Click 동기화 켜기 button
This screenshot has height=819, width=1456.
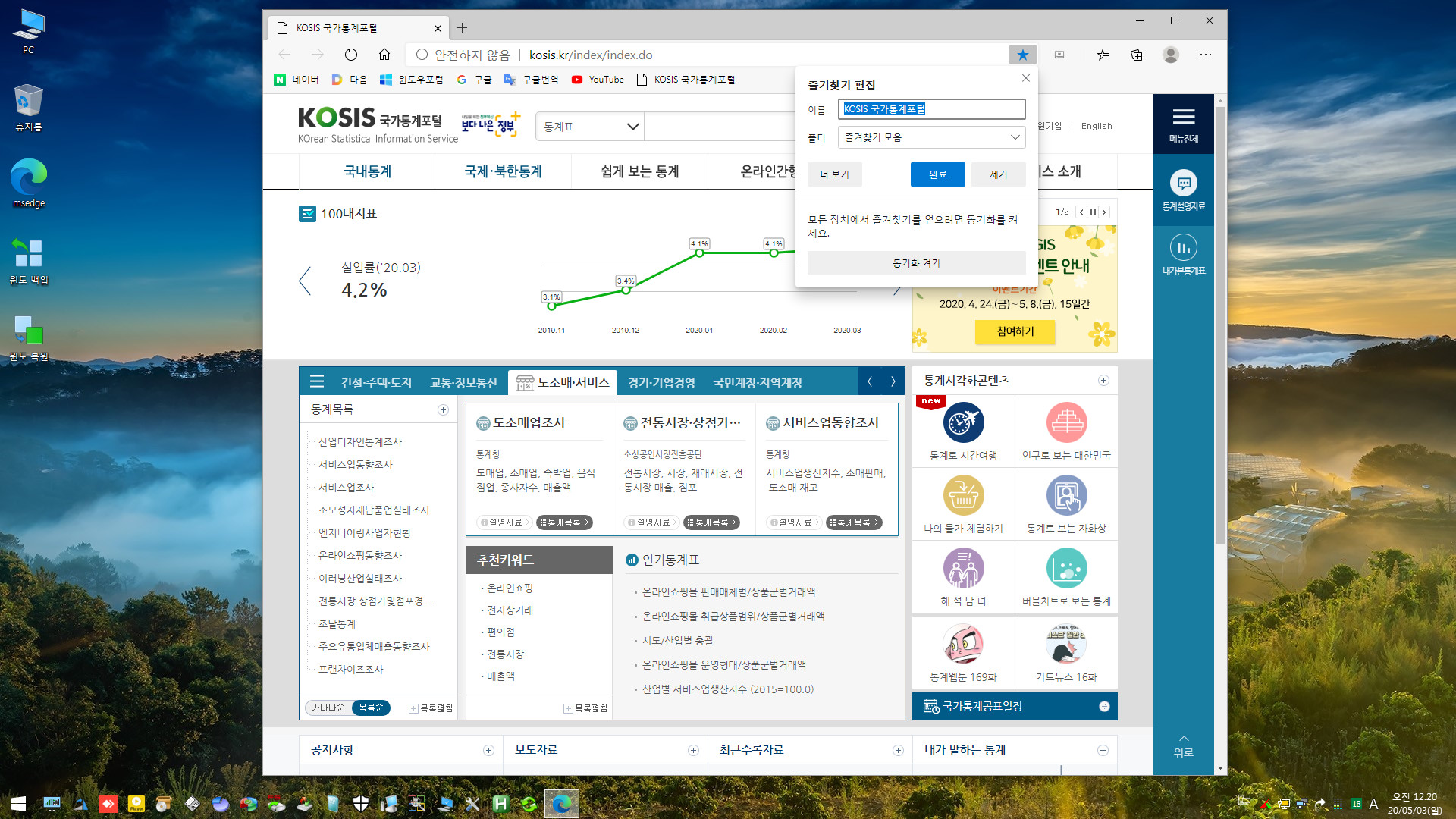[916, 263]
